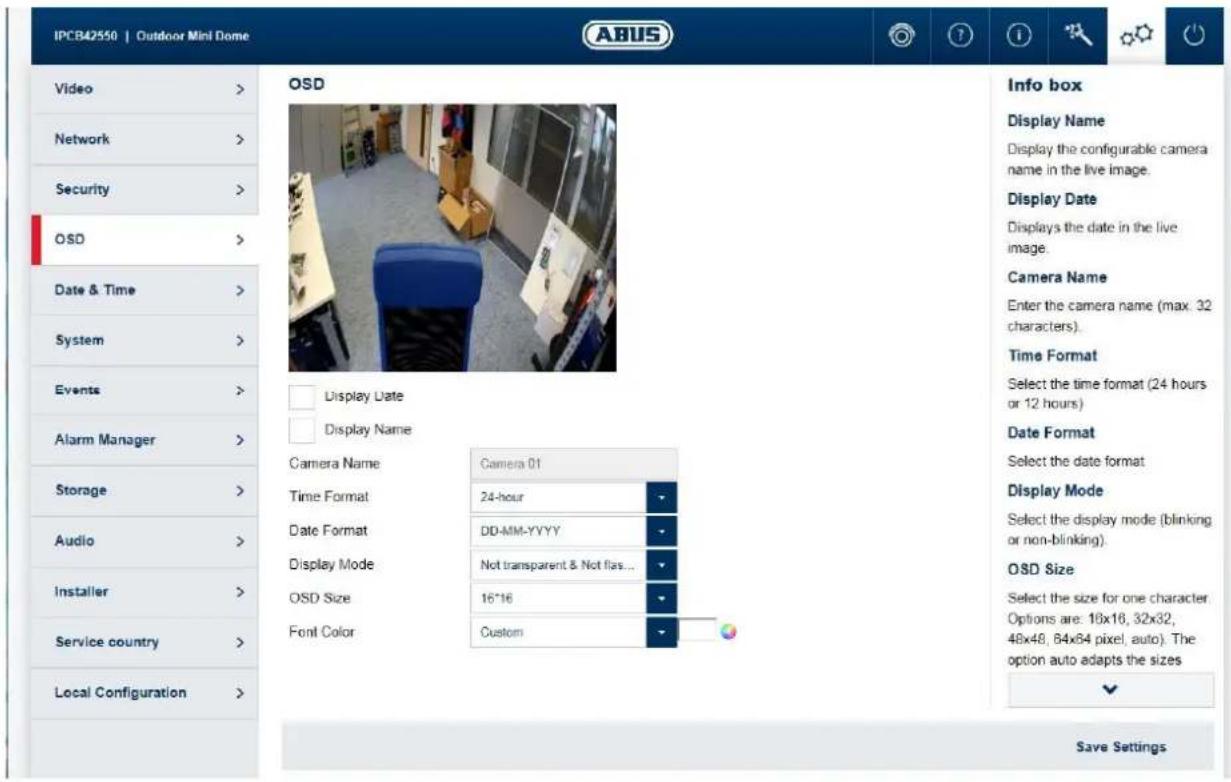Click the help question mark icon
The image size is (1231, 782).
[x=961, y=37]
